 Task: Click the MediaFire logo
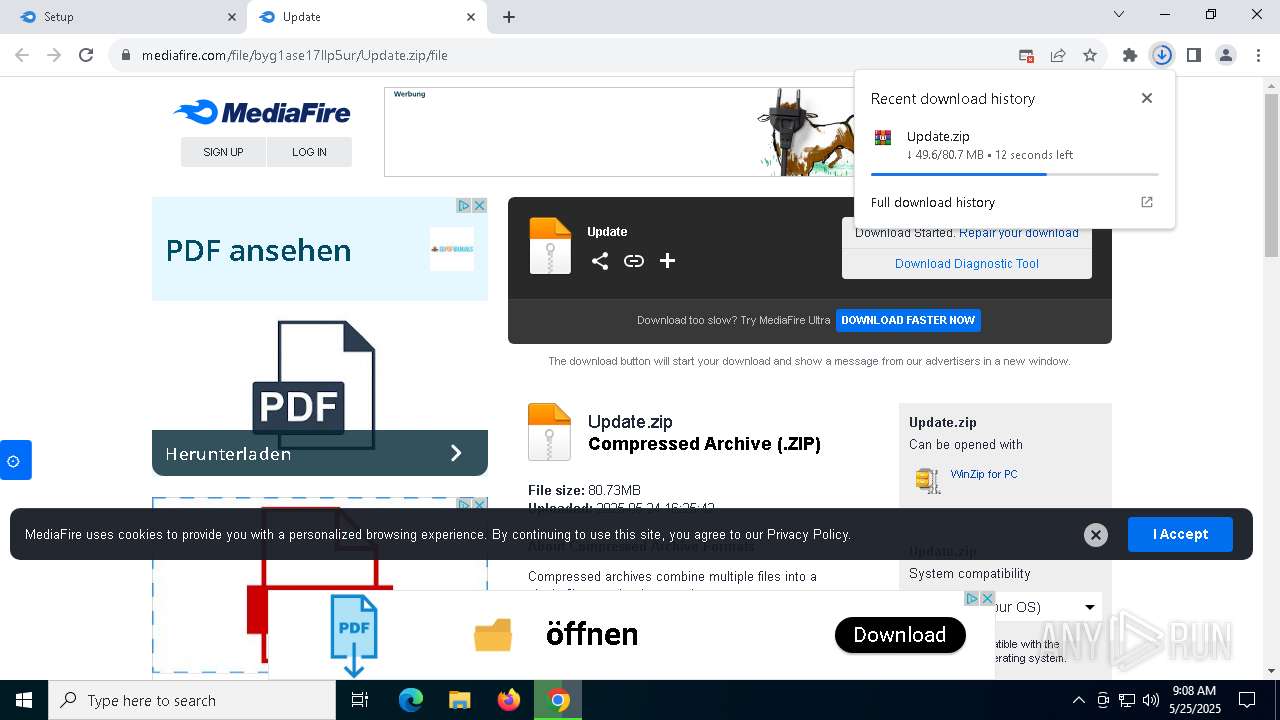point(262,112)
